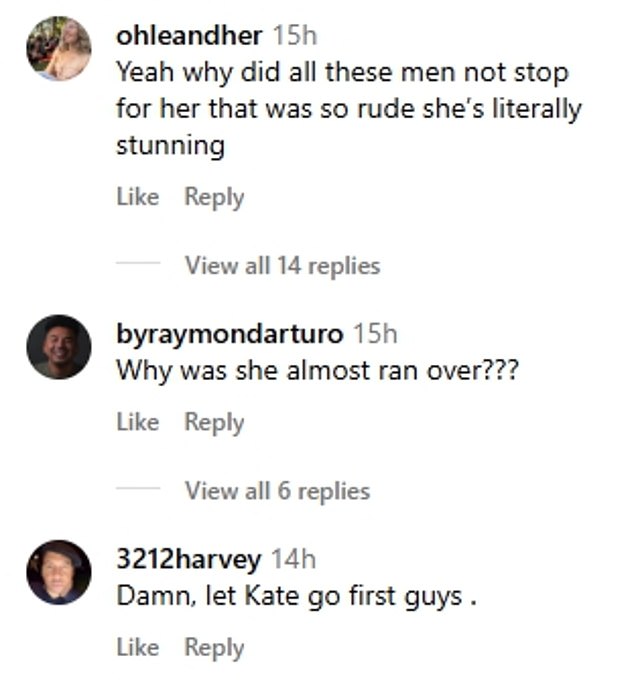This screenshot has height=680, width=634.
Task: Expand View all 14 replies
Action: 282,265
